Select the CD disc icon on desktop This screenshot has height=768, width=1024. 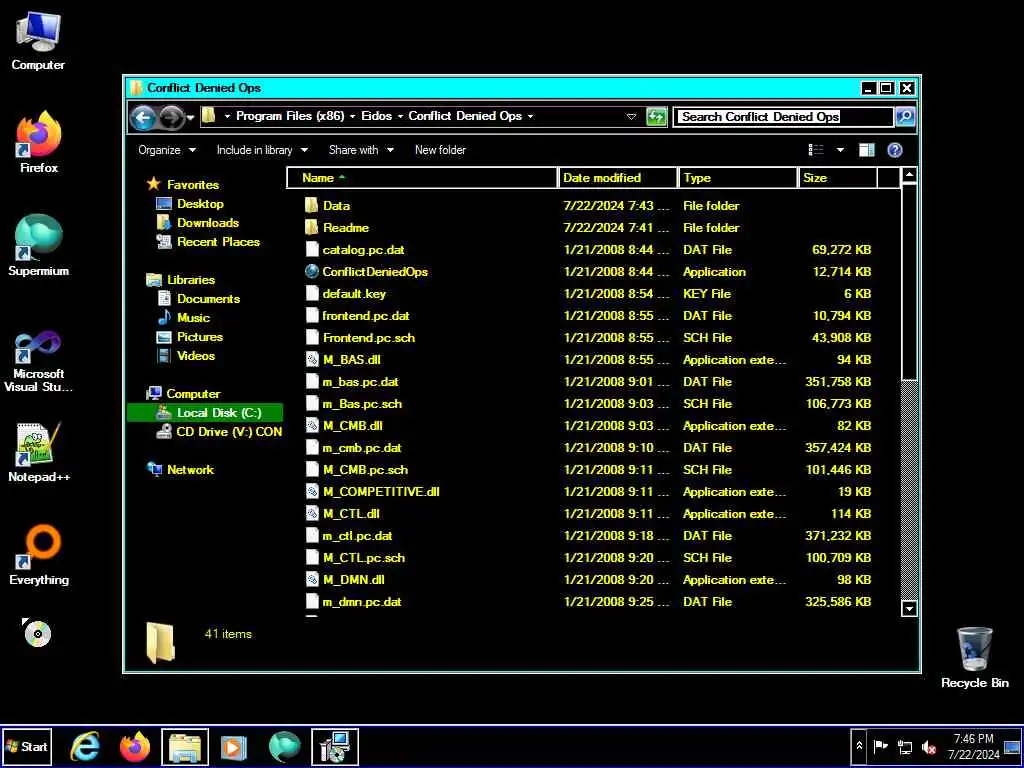[x=37, y=633]
